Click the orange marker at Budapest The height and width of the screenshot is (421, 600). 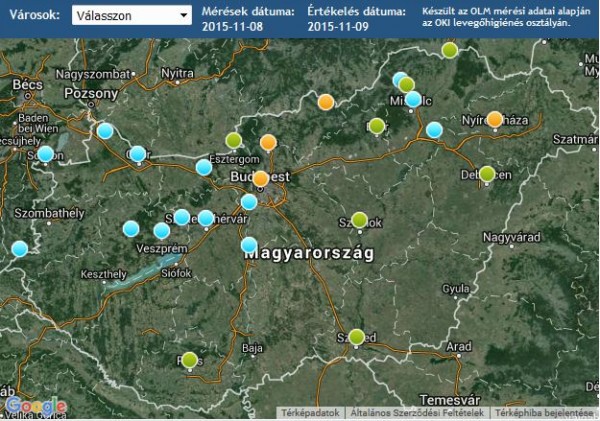coord(260,179)
